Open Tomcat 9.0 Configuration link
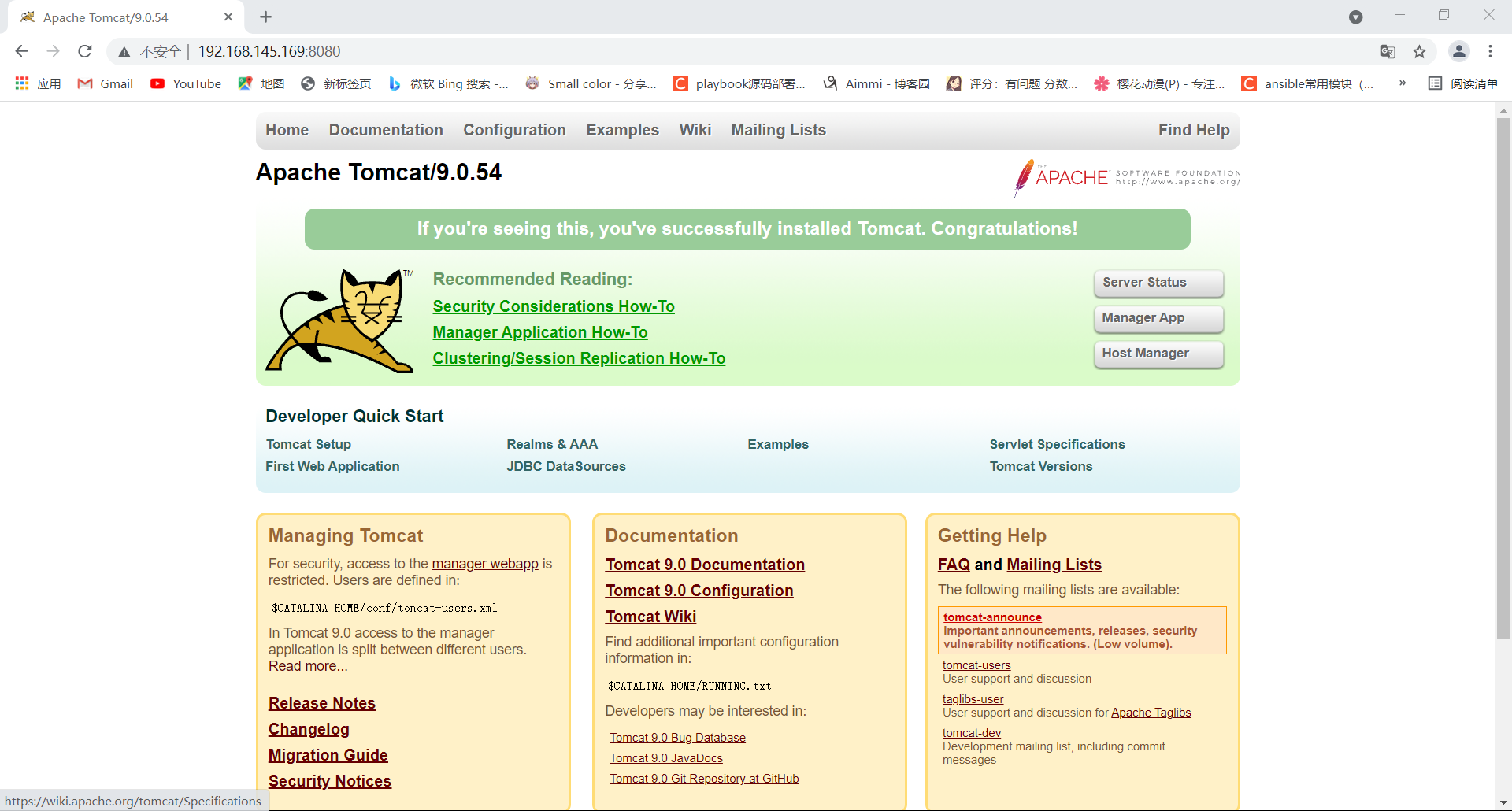 pos(699,591)
